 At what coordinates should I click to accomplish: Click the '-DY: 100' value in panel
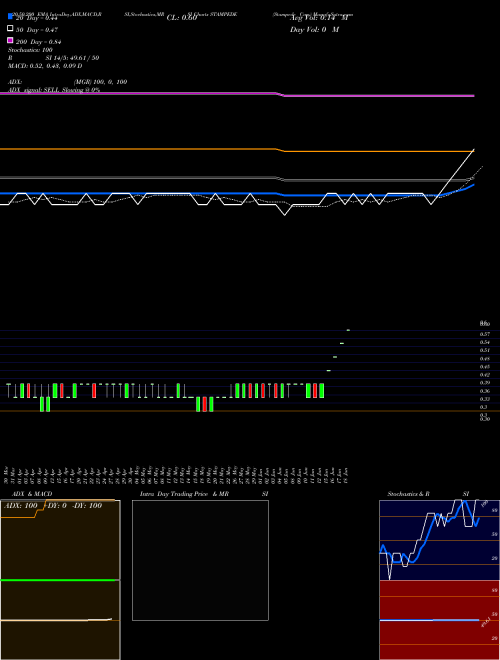pos(87,506)
